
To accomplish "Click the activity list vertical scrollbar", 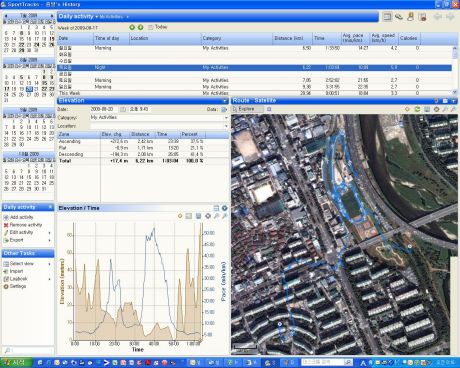I will coord(455,70).
